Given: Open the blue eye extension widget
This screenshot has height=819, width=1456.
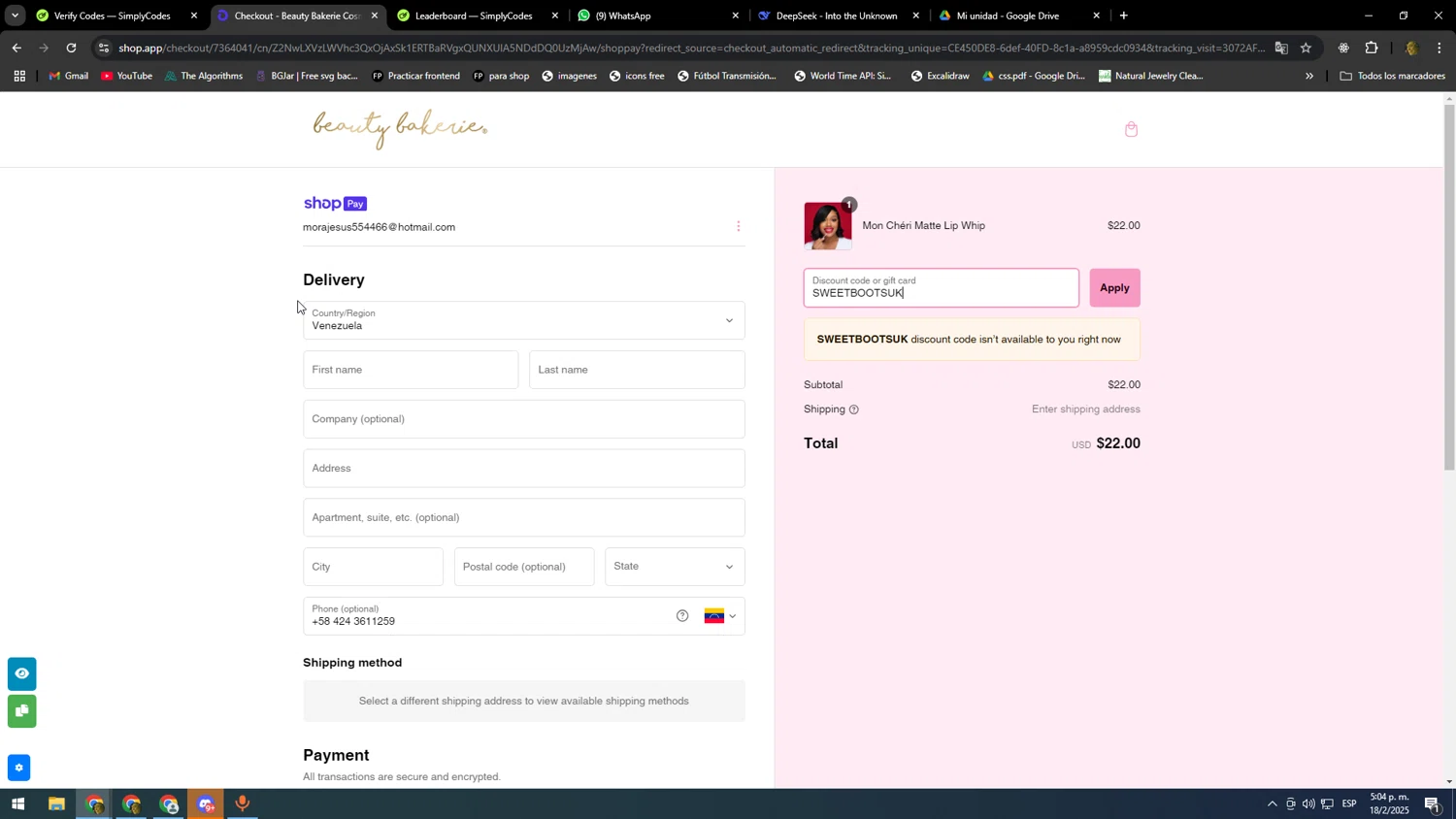Looking at the screenshot, I should point(21,673).
